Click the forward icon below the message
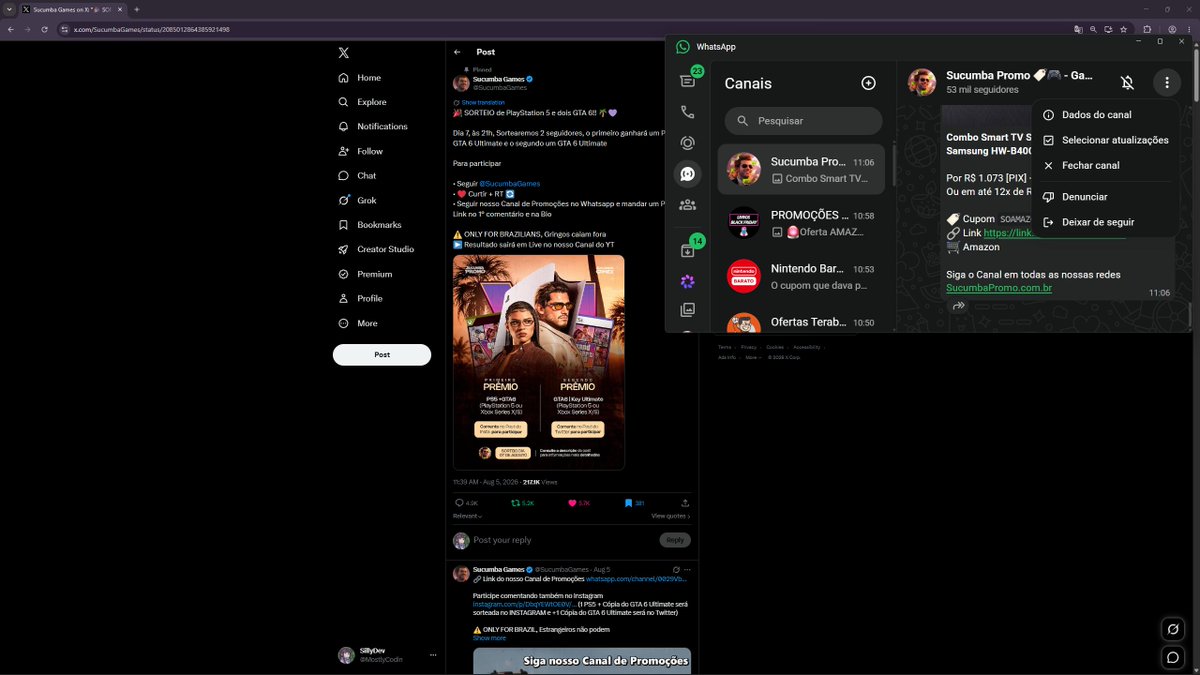Image resolution: width=1200 pixels, height=675 pixels. click(958, 306)
